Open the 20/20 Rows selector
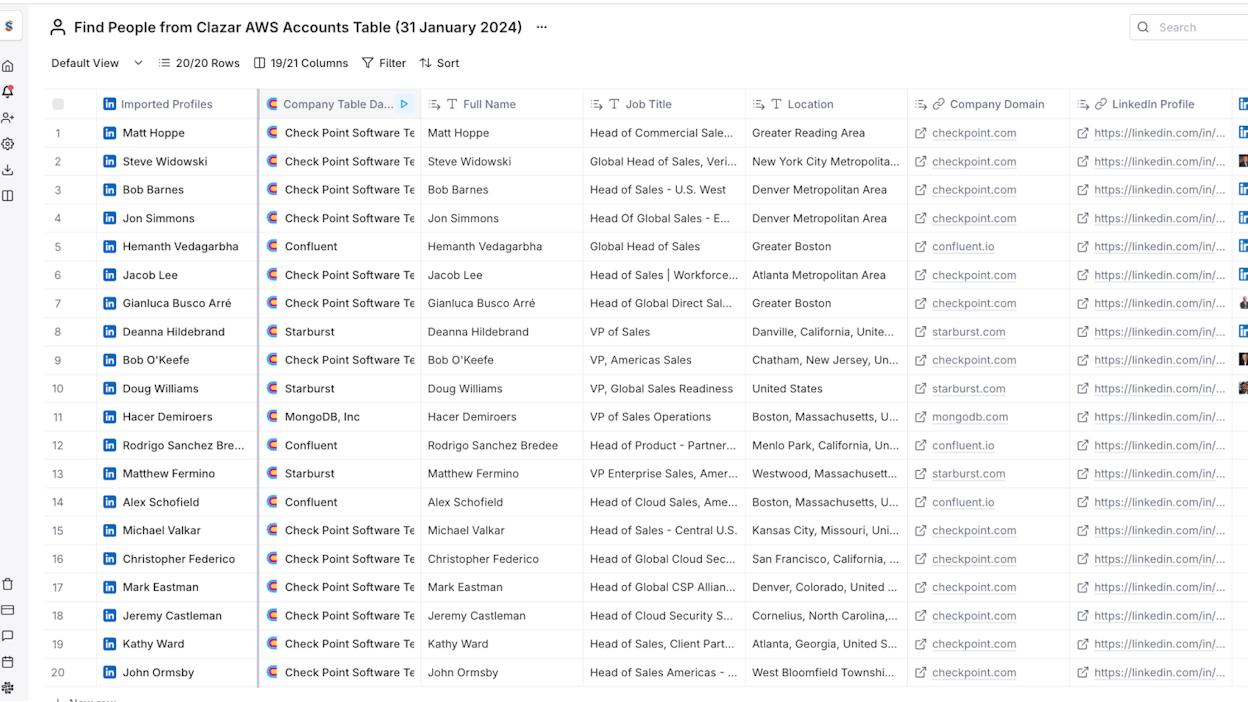 click(x=199, y=63)
